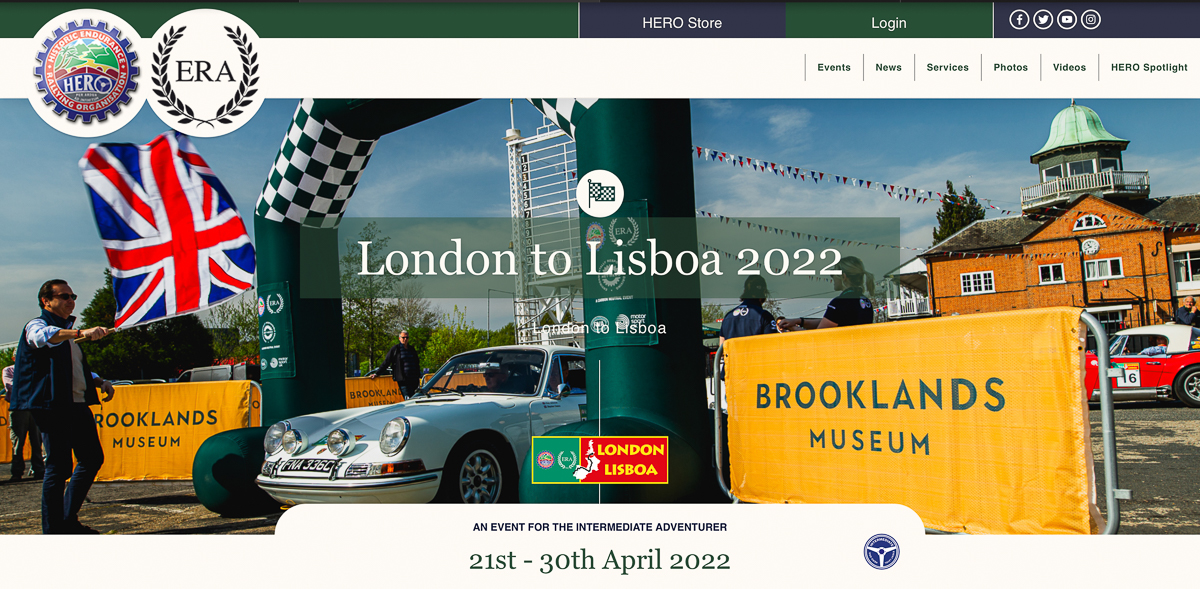Open the Services menu

pos(947,68)
